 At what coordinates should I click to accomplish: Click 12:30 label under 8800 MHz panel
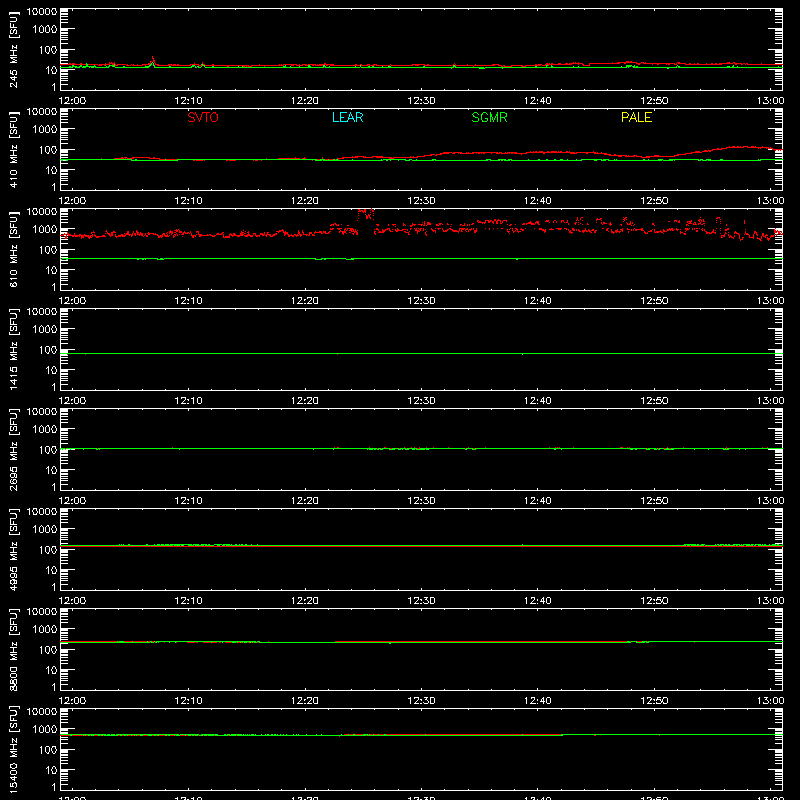[421, 701]
